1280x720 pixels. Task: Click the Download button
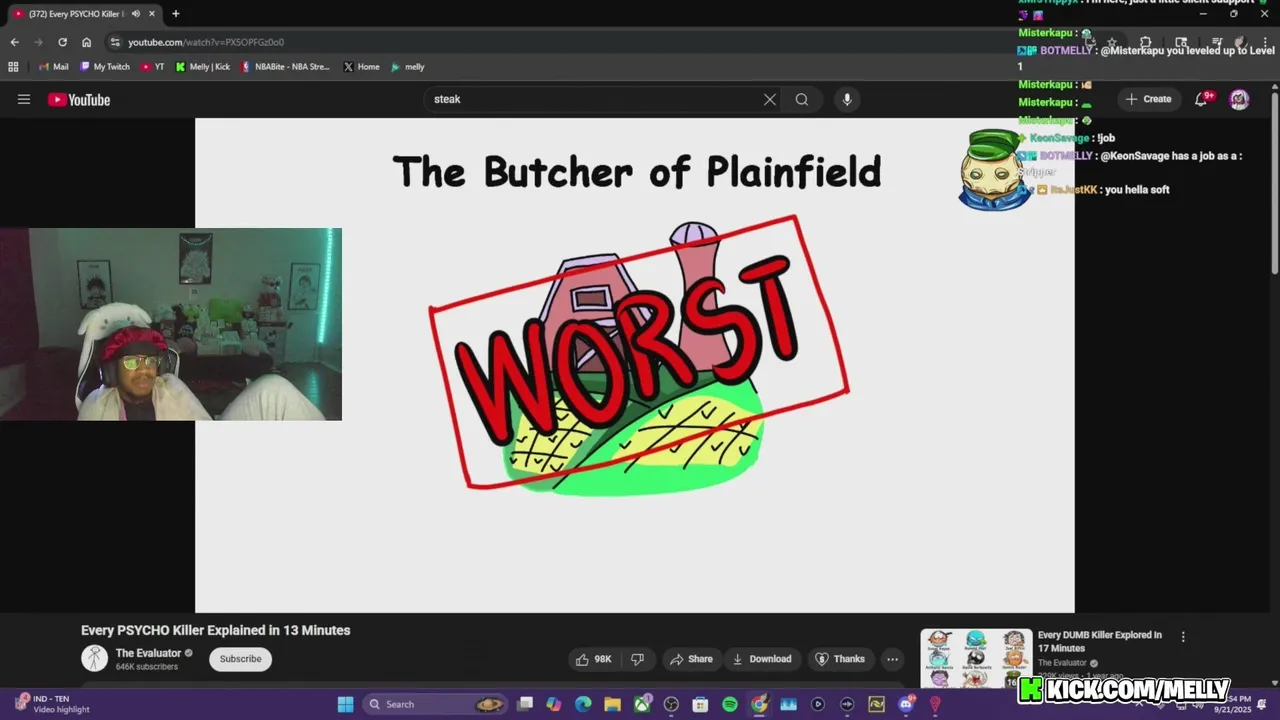pos(762,659)
